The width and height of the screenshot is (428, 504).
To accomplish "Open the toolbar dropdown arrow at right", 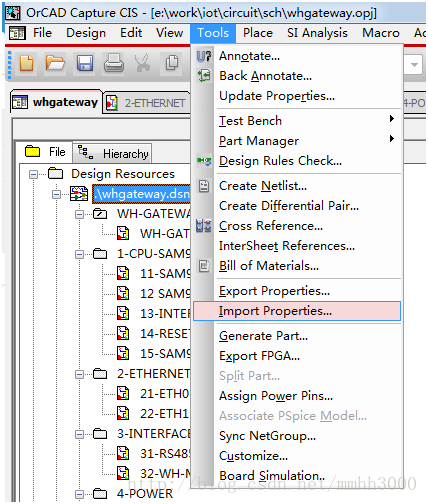I will (x=414, y=65).
